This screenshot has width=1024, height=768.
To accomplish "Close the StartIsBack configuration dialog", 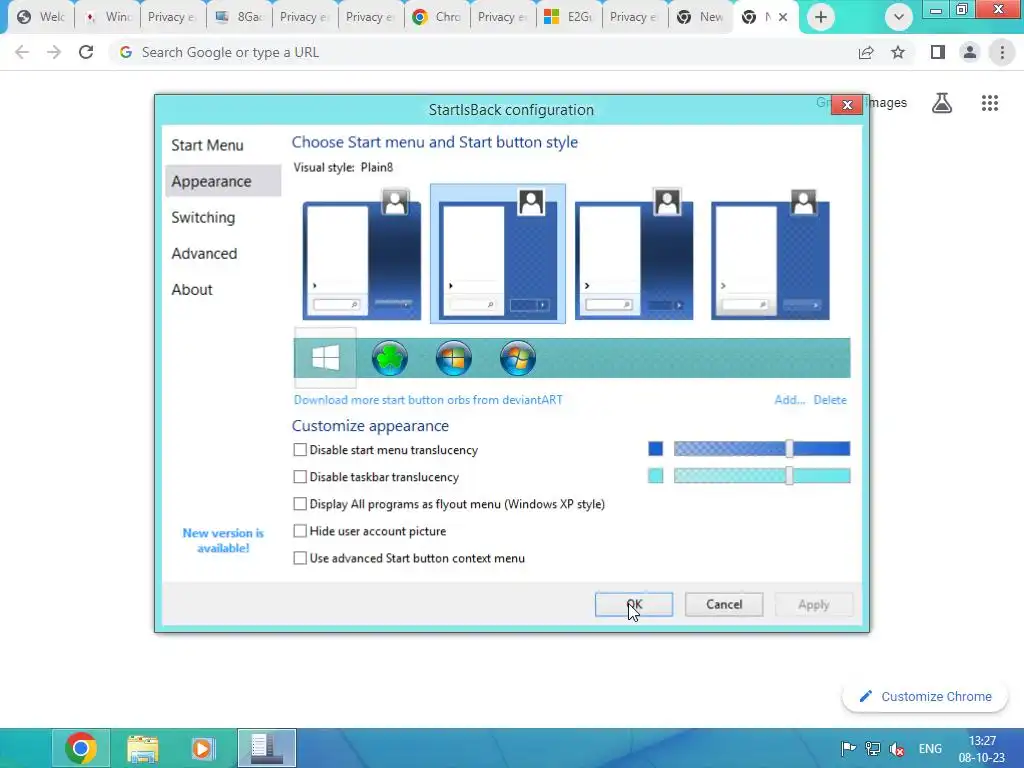I will 847,104.
